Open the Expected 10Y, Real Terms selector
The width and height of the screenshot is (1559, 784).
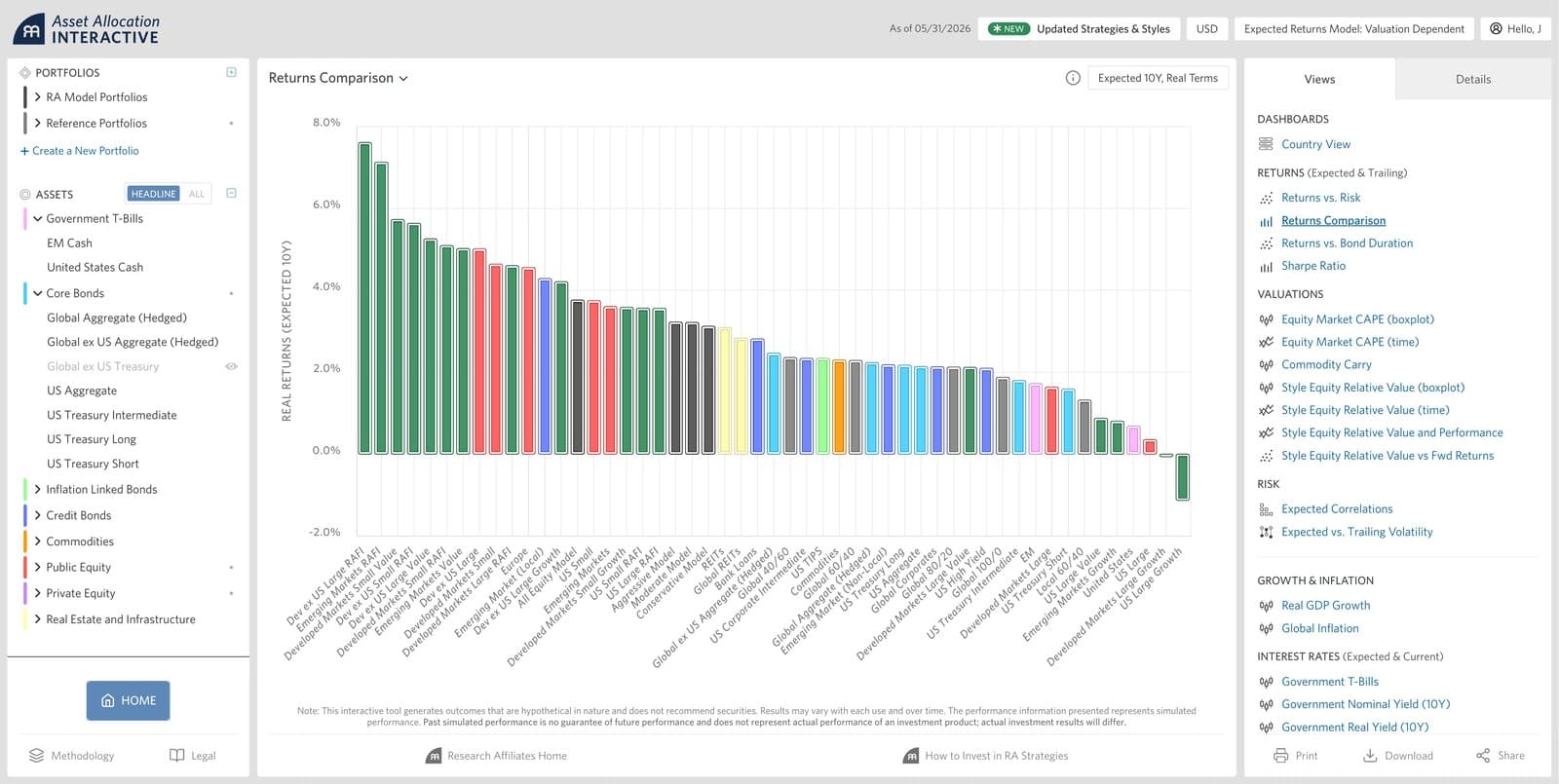1158,78
